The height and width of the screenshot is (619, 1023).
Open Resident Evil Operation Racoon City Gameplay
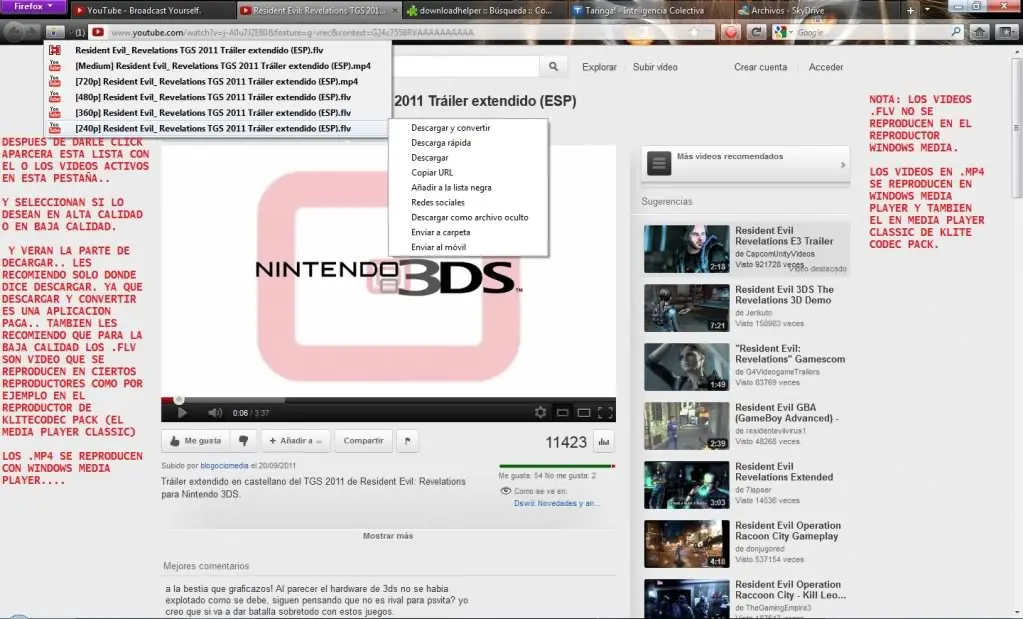click(686, 544)
